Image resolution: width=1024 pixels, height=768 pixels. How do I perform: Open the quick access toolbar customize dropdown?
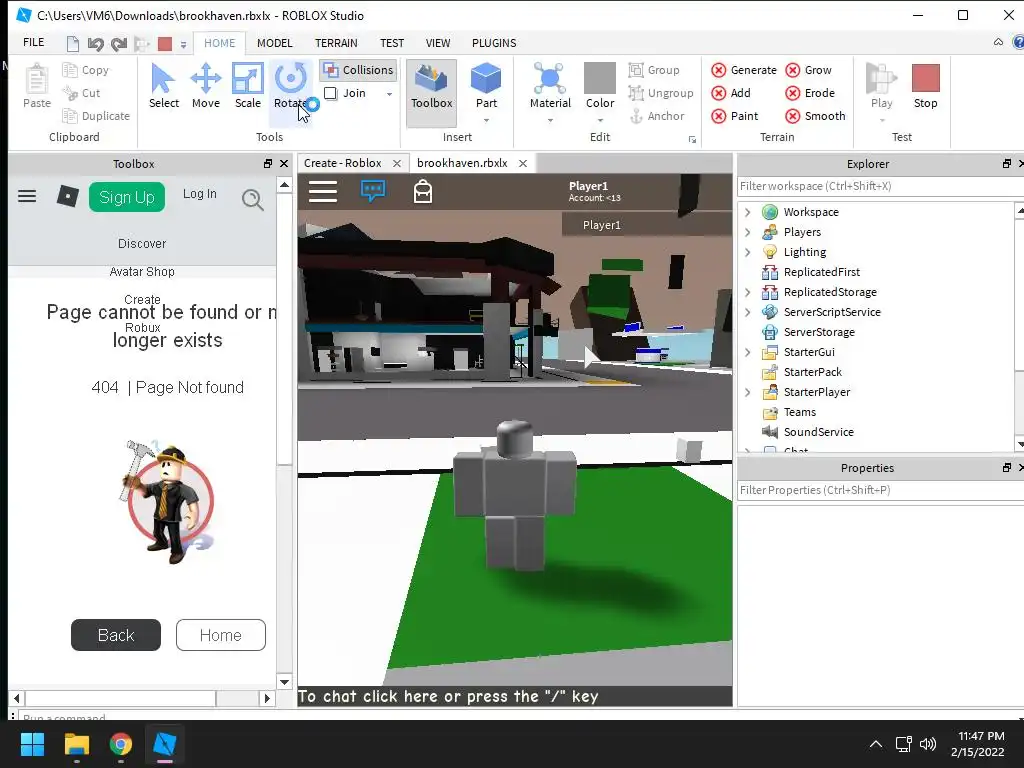184,45
